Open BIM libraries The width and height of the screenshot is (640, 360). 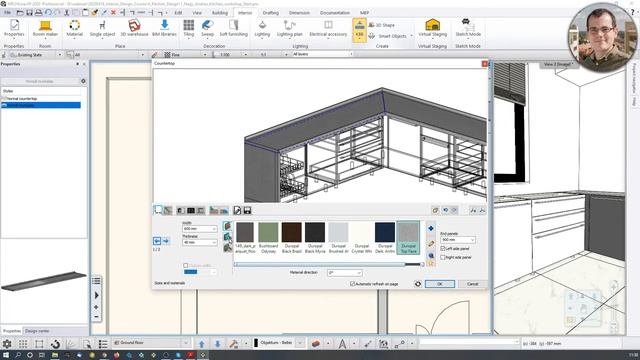pos(164,28)
